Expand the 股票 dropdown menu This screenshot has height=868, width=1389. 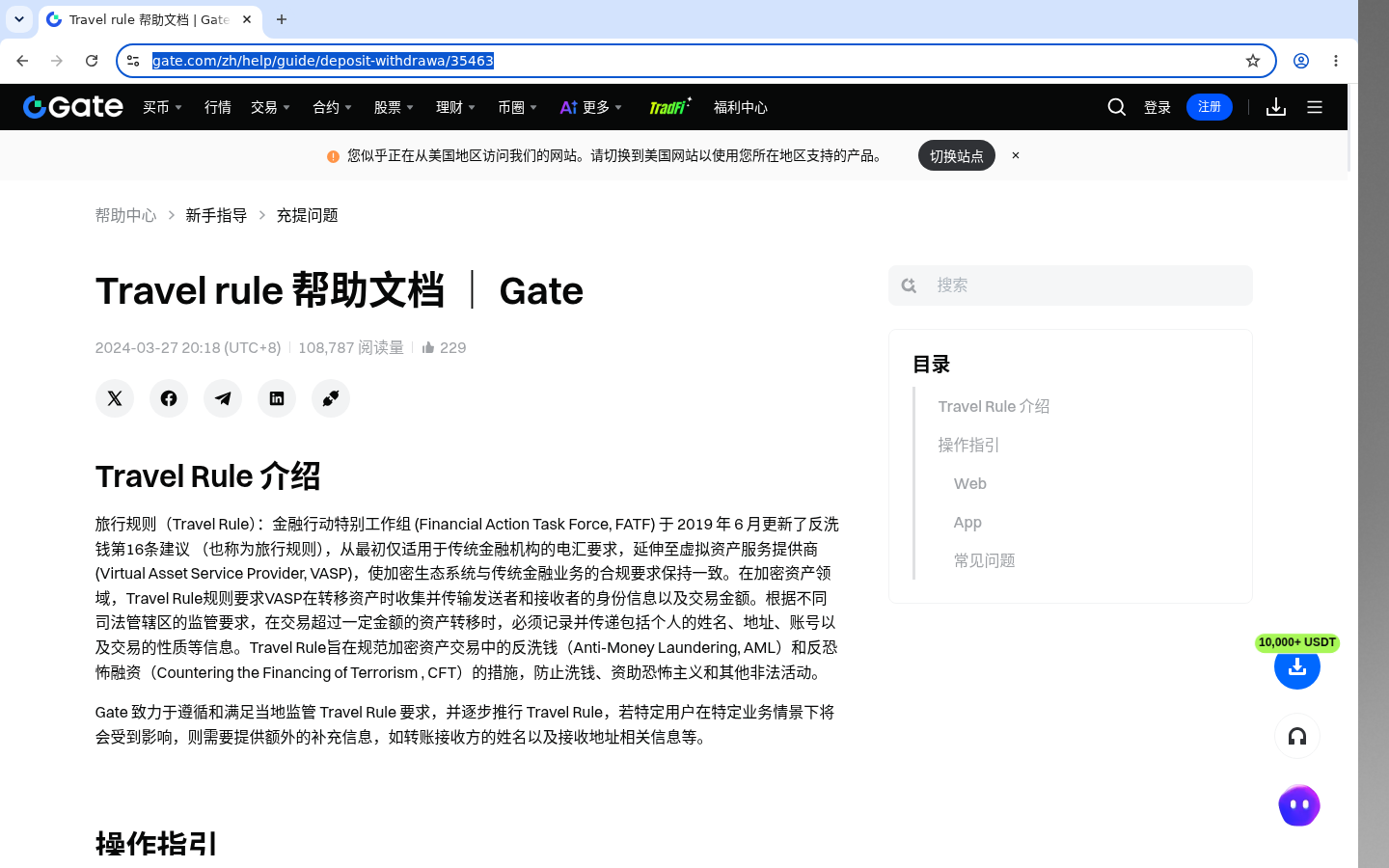click(x=395, y=107)
